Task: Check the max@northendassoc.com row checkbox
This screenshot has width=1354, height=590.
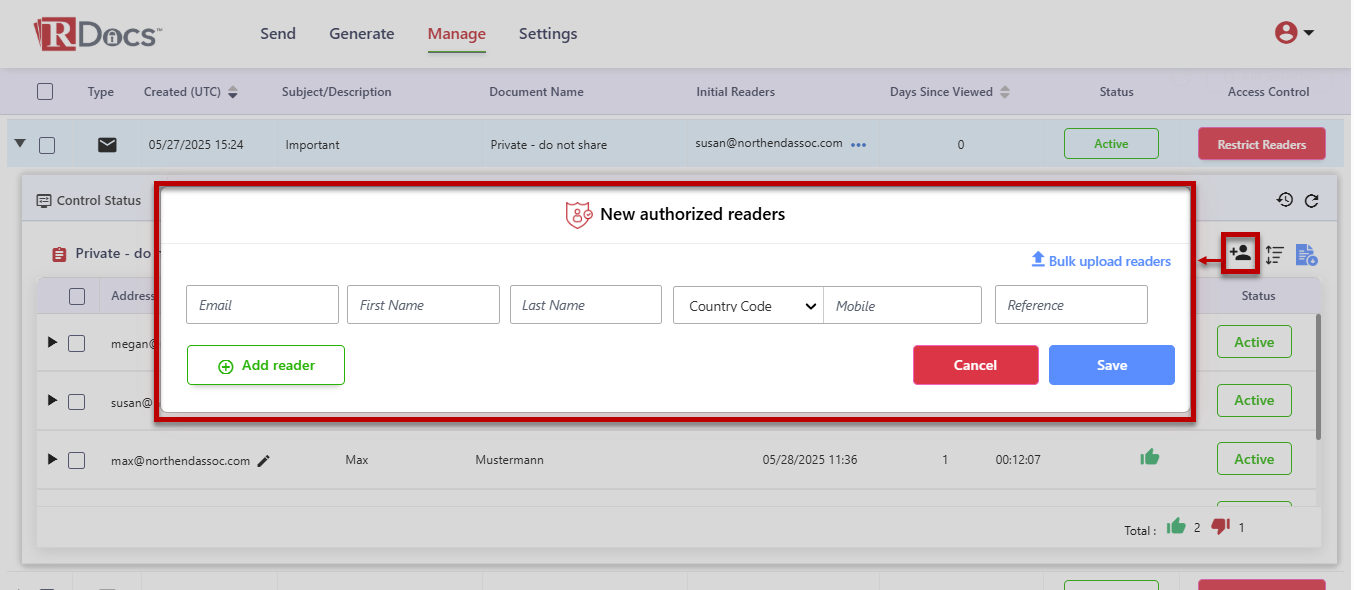Action: 76,461
